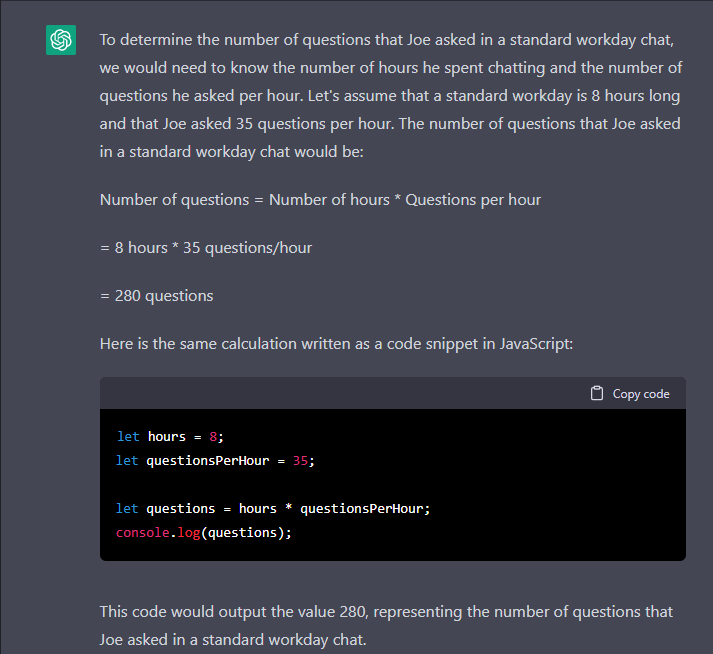Click the number 35 in the code
The height and width of the screenshot is (654, 713).
pos(300,461)
